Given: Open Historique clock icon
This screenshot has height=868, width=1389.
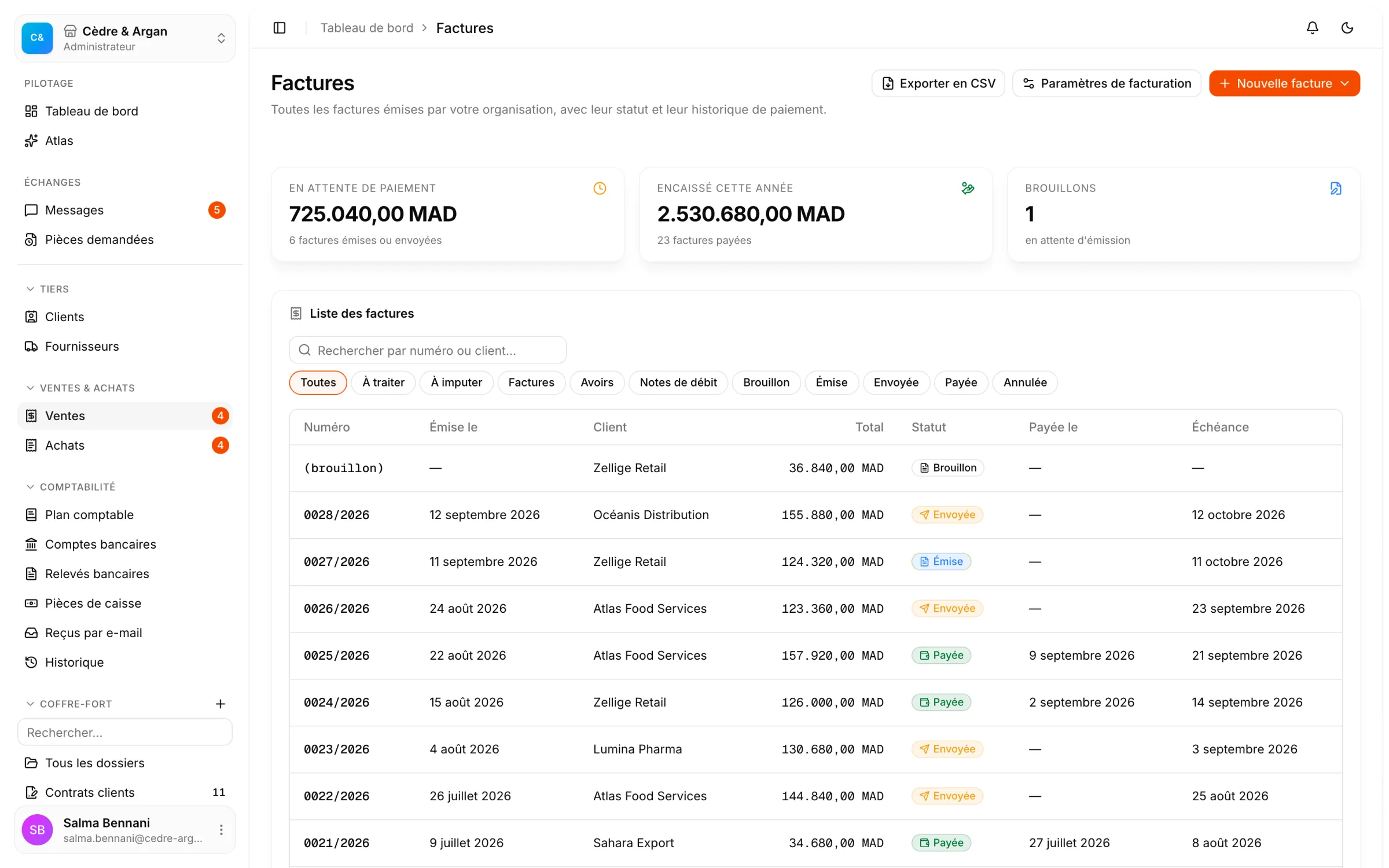Looking at the screenshot, I should [31, 663].
